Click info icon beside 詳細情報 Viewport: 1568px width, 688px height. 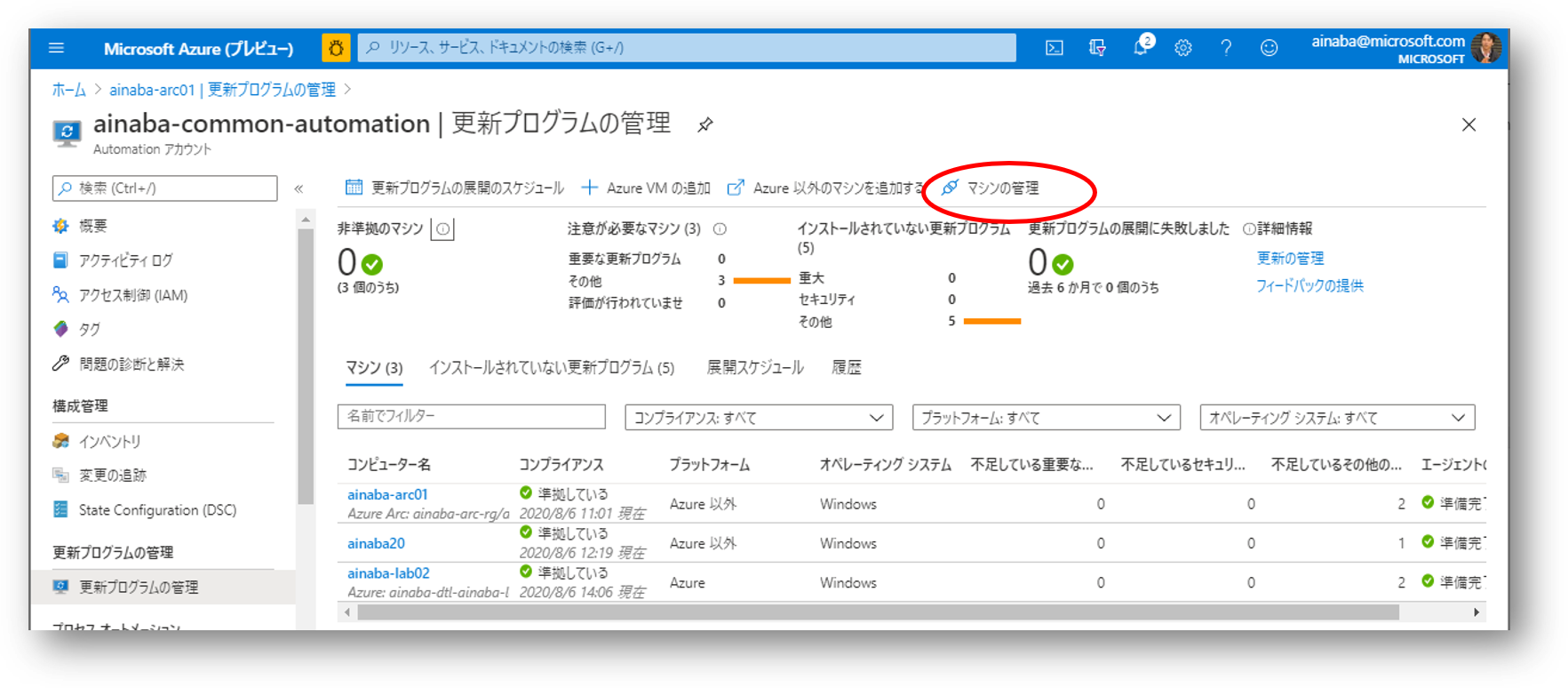click(x=1249, y=229)
